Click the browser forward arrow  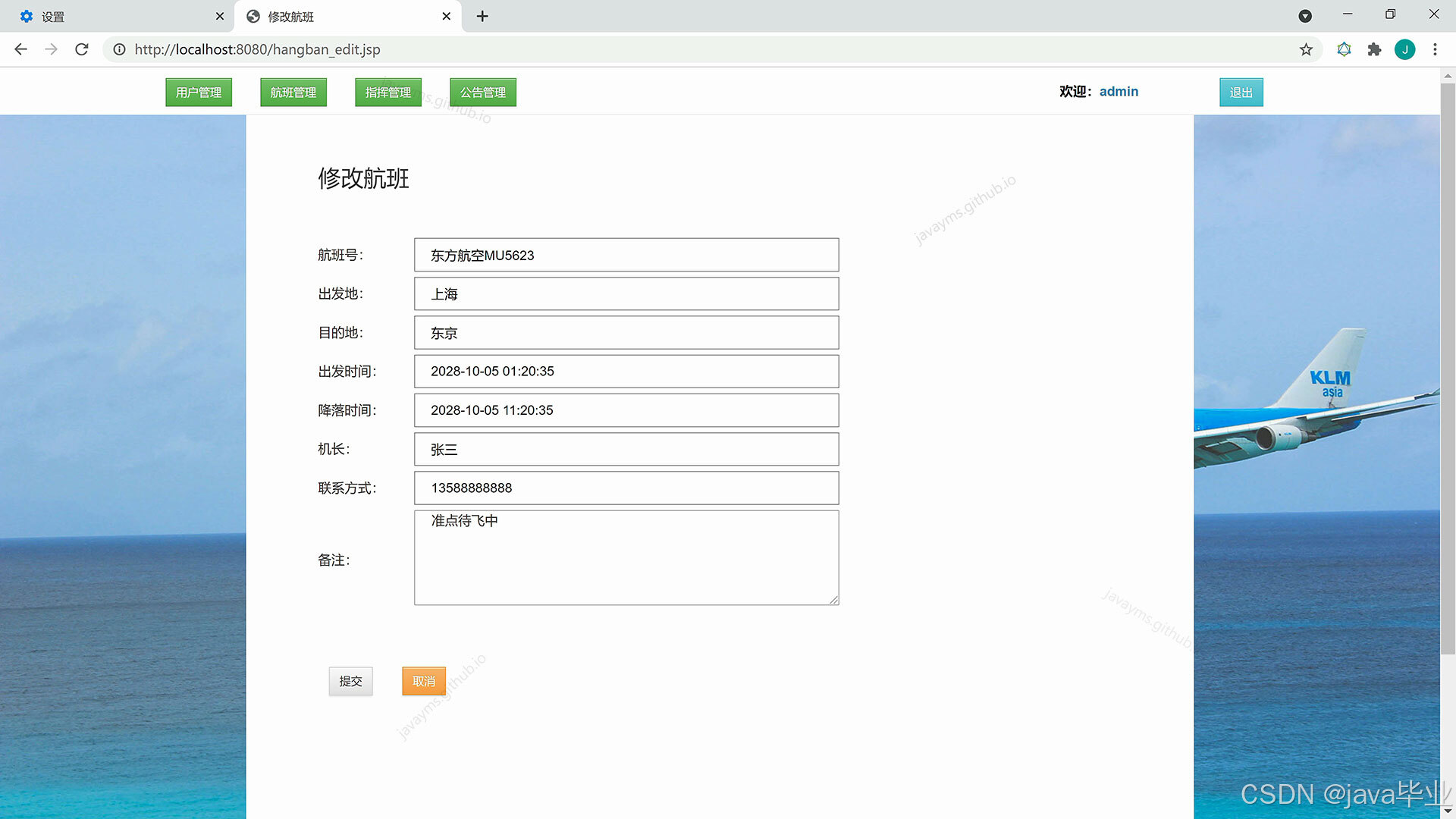click(x=51, y=49)
